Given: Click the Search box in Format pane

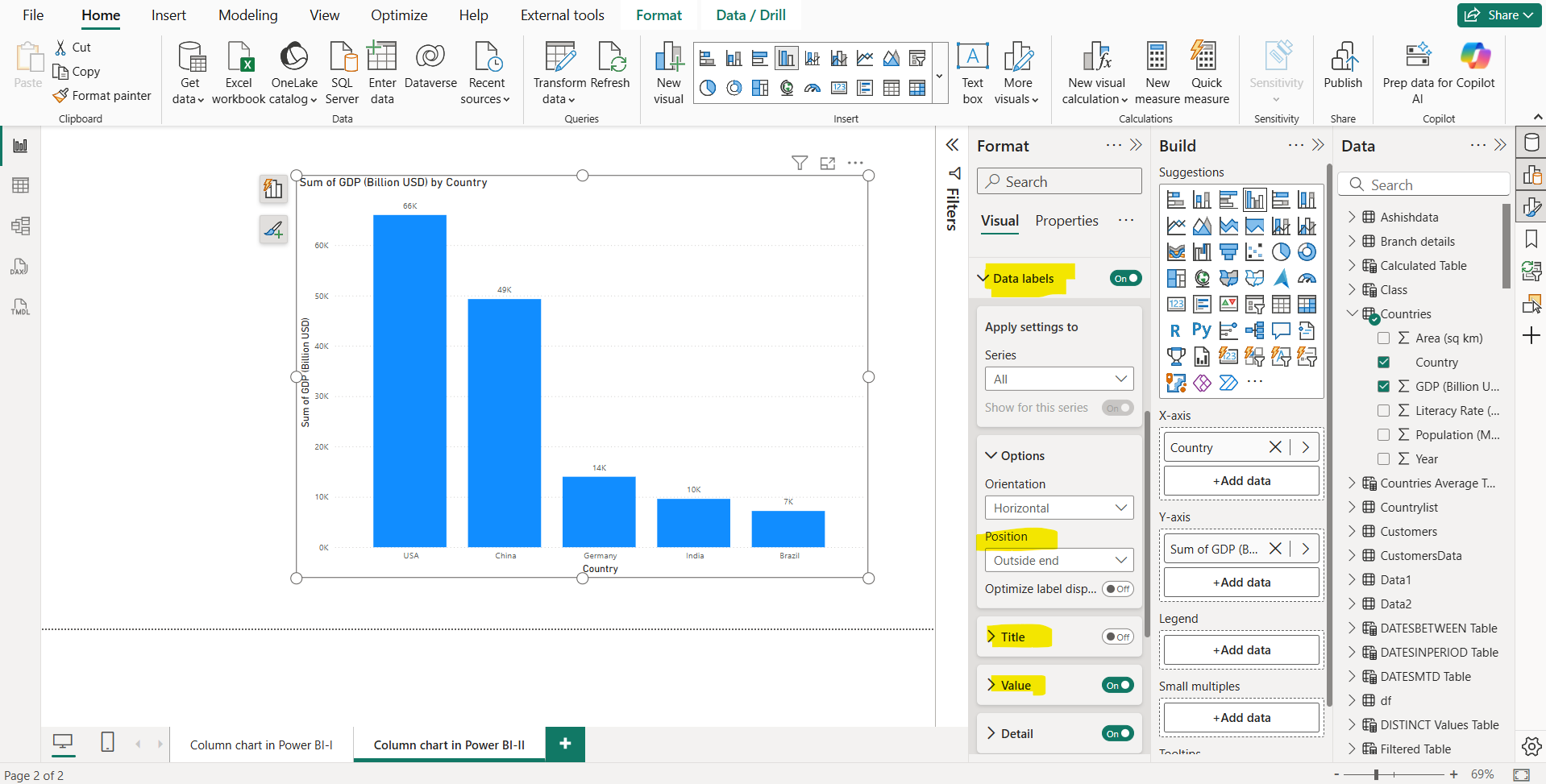Looking at the screenshot, I should coord(1058,180).
